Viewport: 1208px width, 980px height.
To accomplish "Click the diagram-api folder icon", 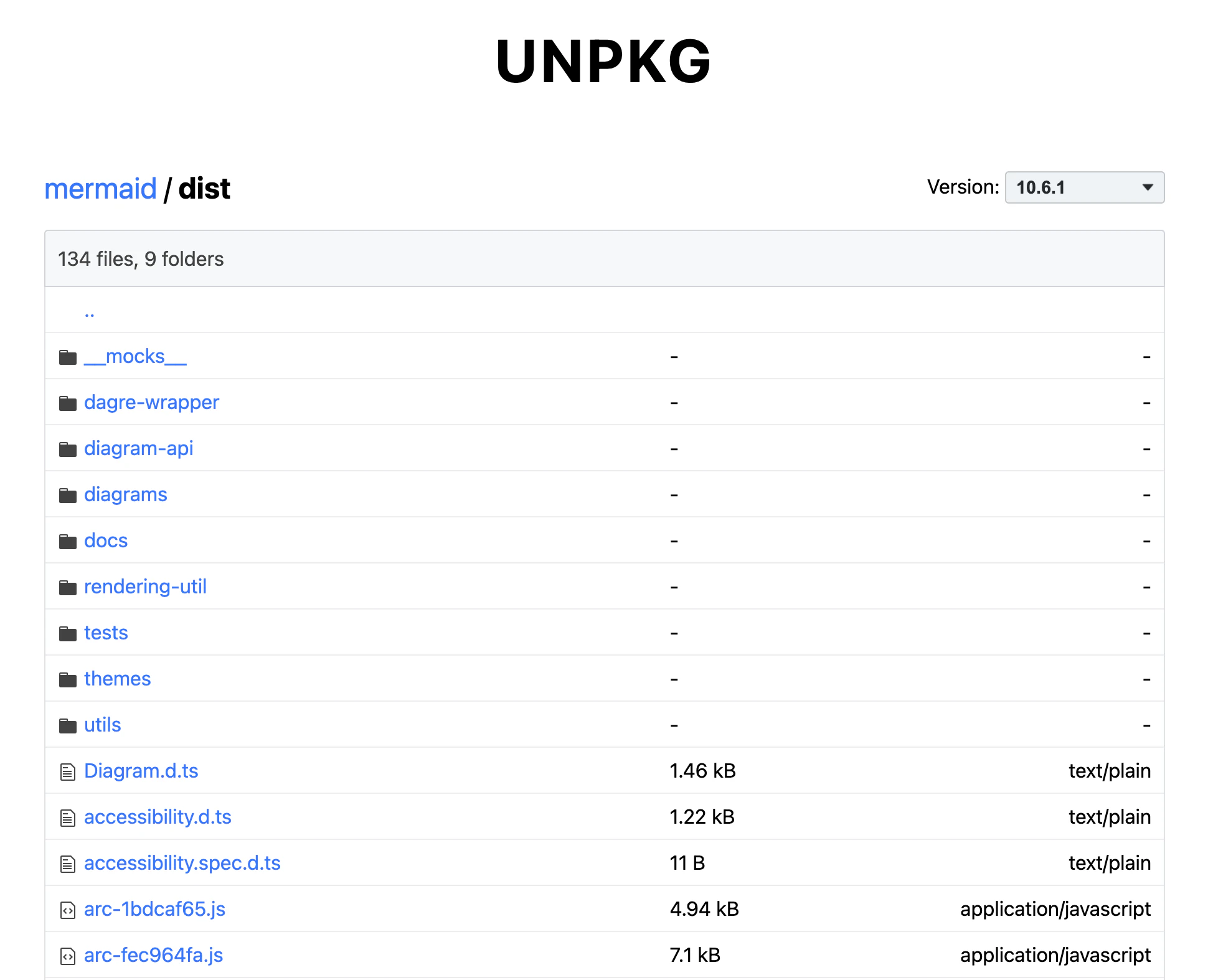I will [67, 450].
